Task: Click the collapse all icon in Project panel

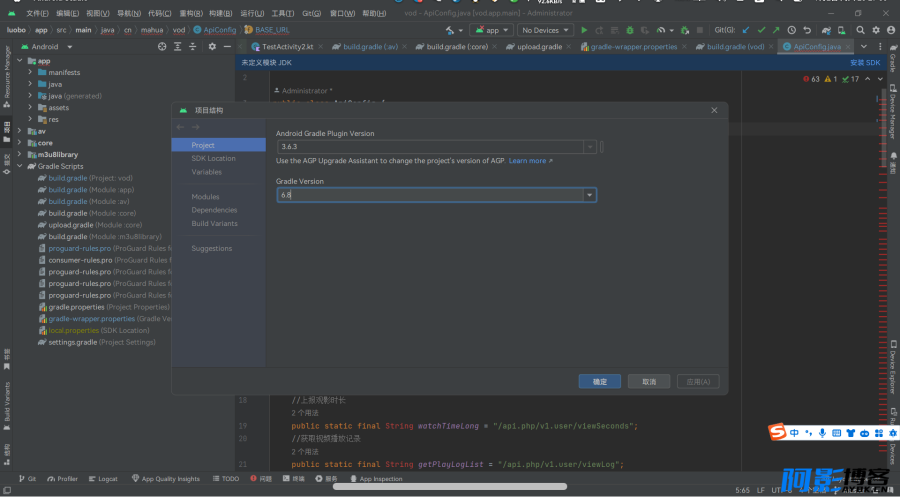Action: point(193,46)
